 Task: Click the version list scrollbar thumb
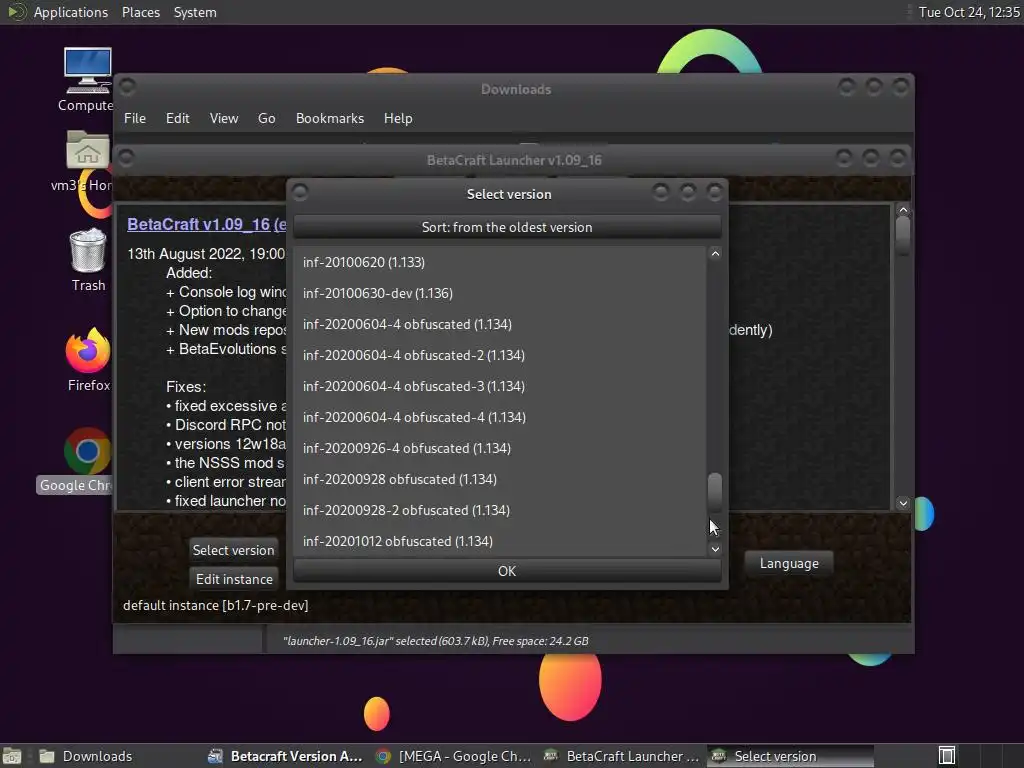coord(715,492)
